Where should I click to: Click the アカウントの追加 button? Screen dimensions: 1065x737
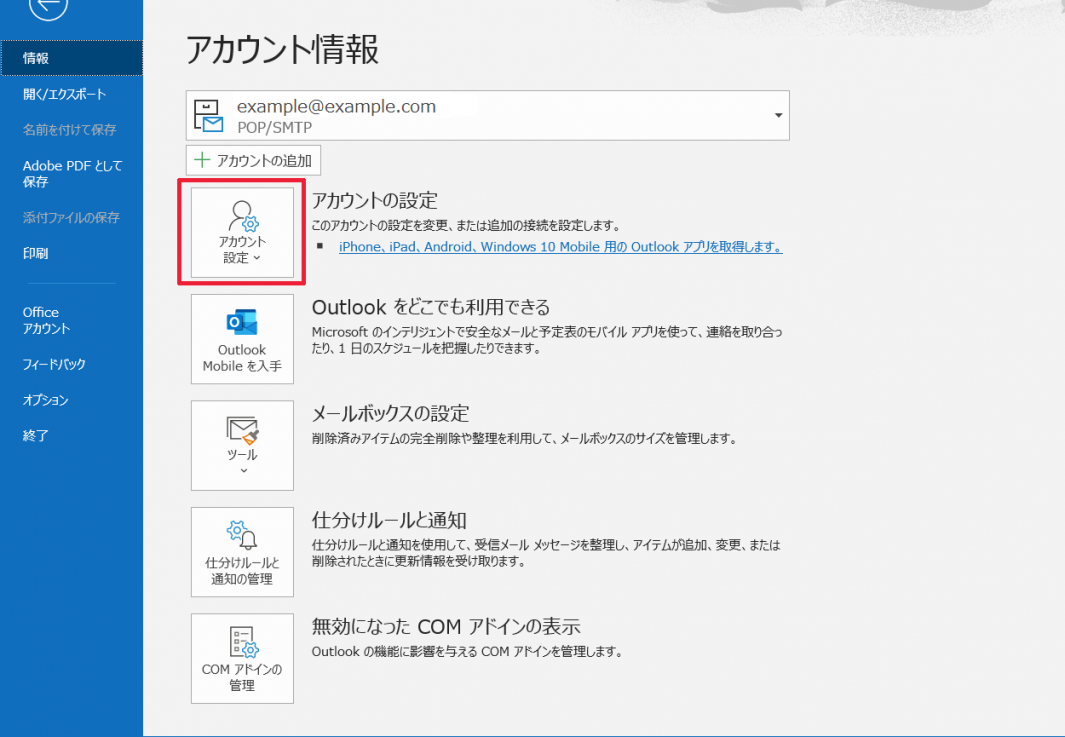pyautogui.click(x=253, y=160)
